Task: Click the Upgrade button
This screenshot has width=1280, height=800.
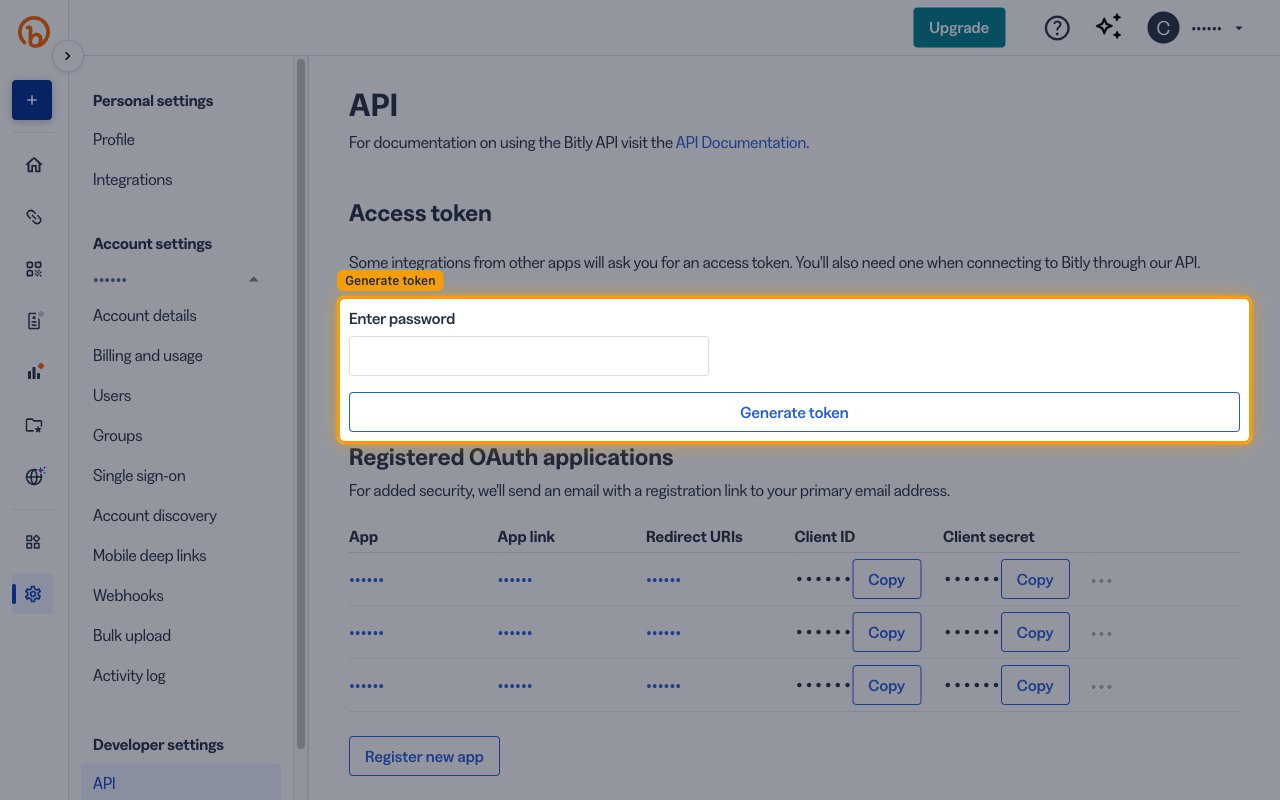Action: 959,28
